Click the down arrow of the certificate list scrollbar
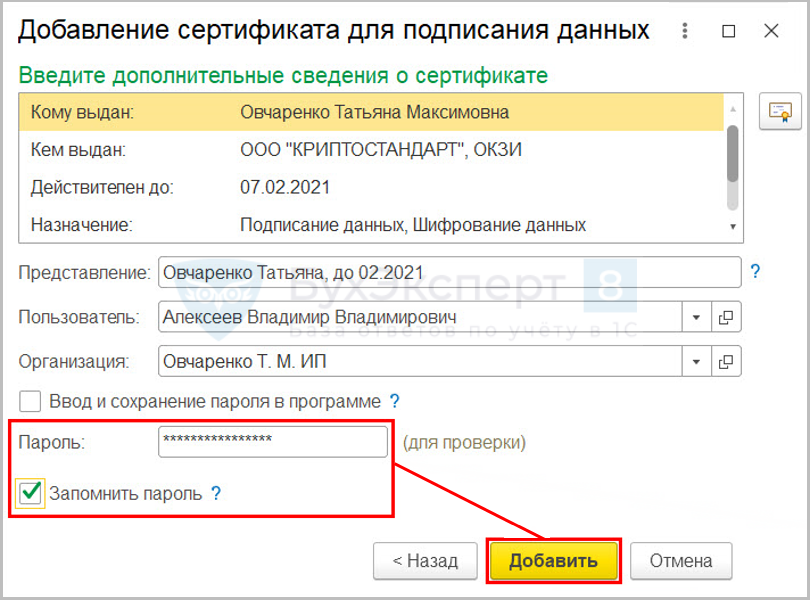 click(733, 226)
